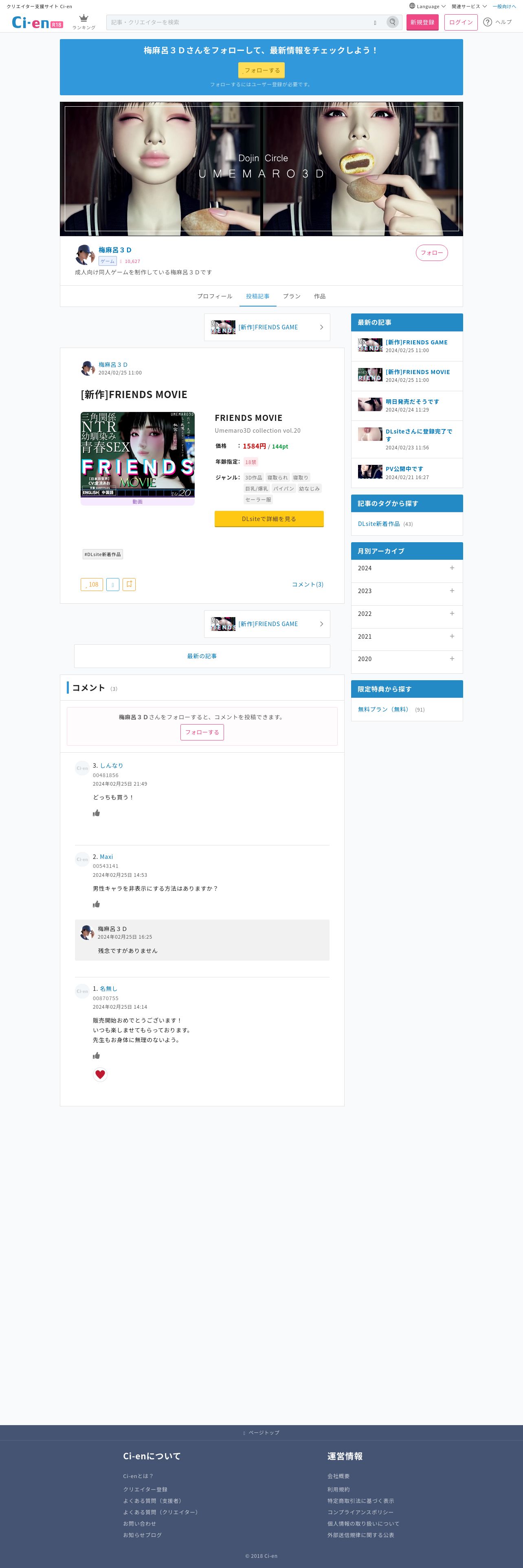Click the red heart under 名無し's comment
523x1568 pixels.
click(x=101, y=1074)
